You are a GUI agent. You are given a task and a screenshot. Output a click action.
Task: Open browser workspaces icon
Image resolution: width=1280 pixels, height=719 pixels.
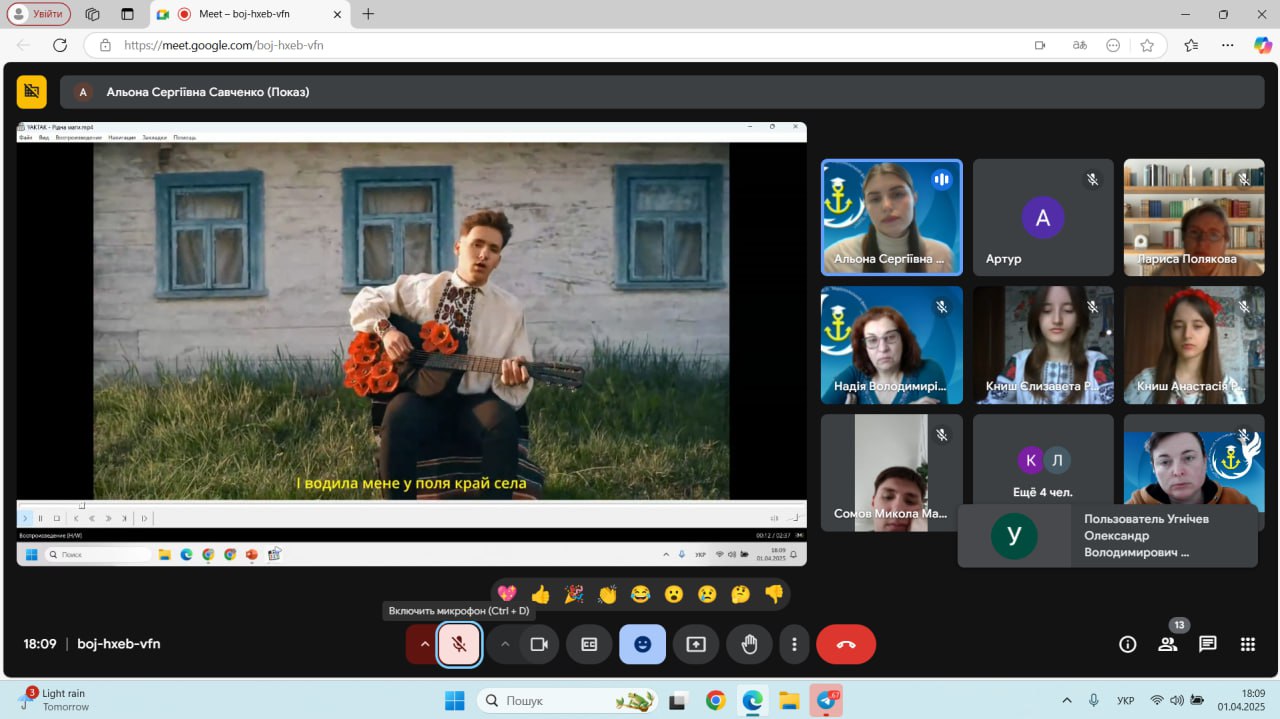pyautogui.click(x=92, y=14)
